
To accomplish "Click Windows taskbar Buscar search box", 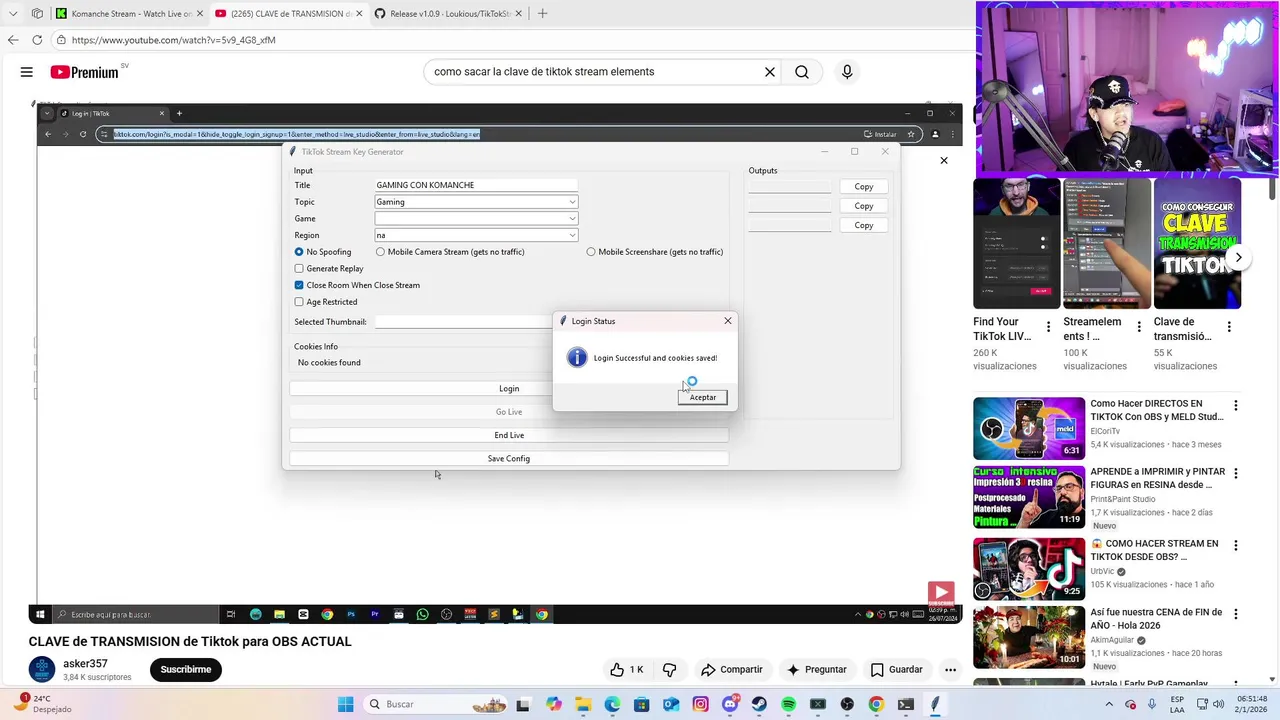I will point(435,704).
